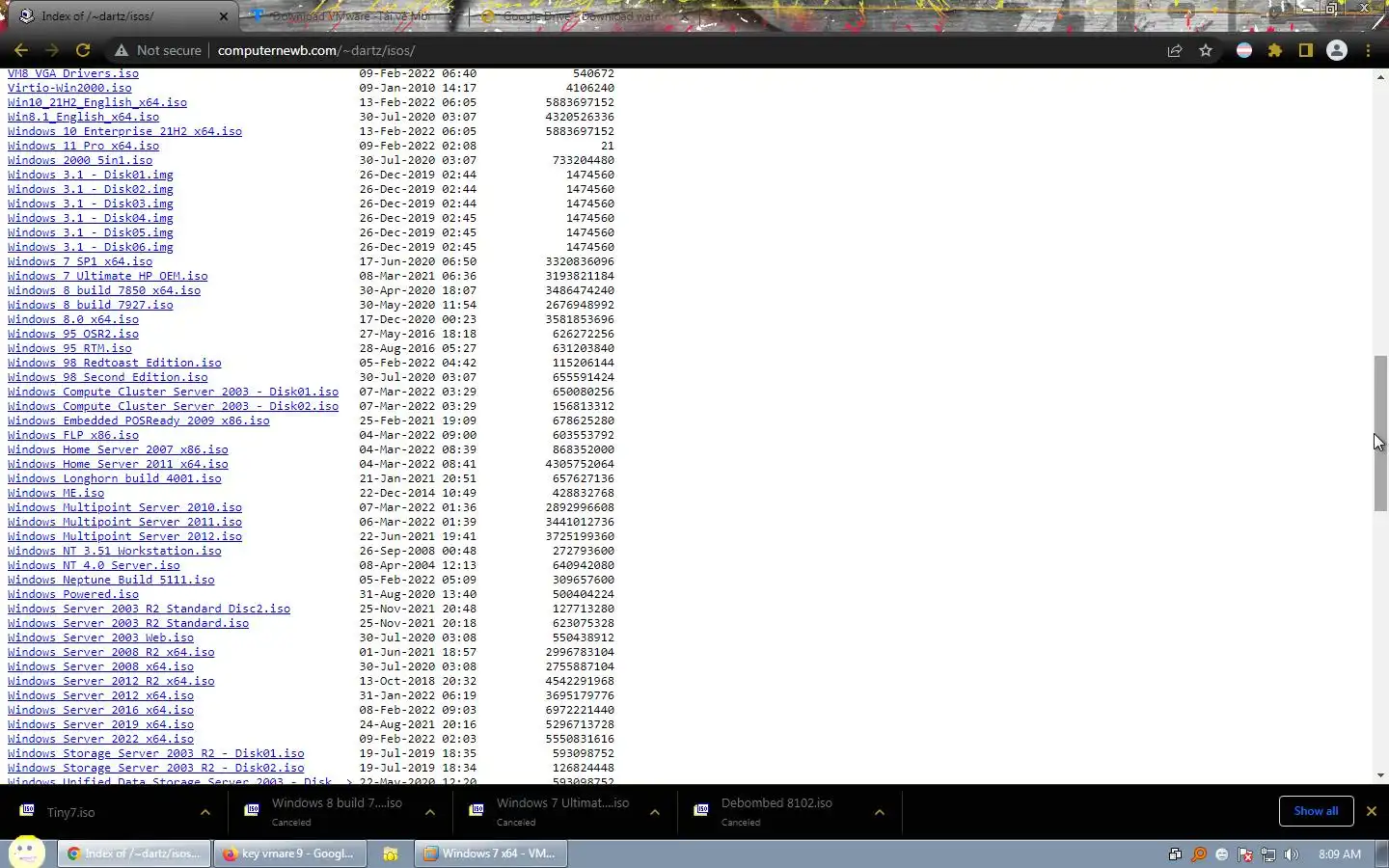Open Windows_3.1_-_Disk01.img link

point(91,175)
